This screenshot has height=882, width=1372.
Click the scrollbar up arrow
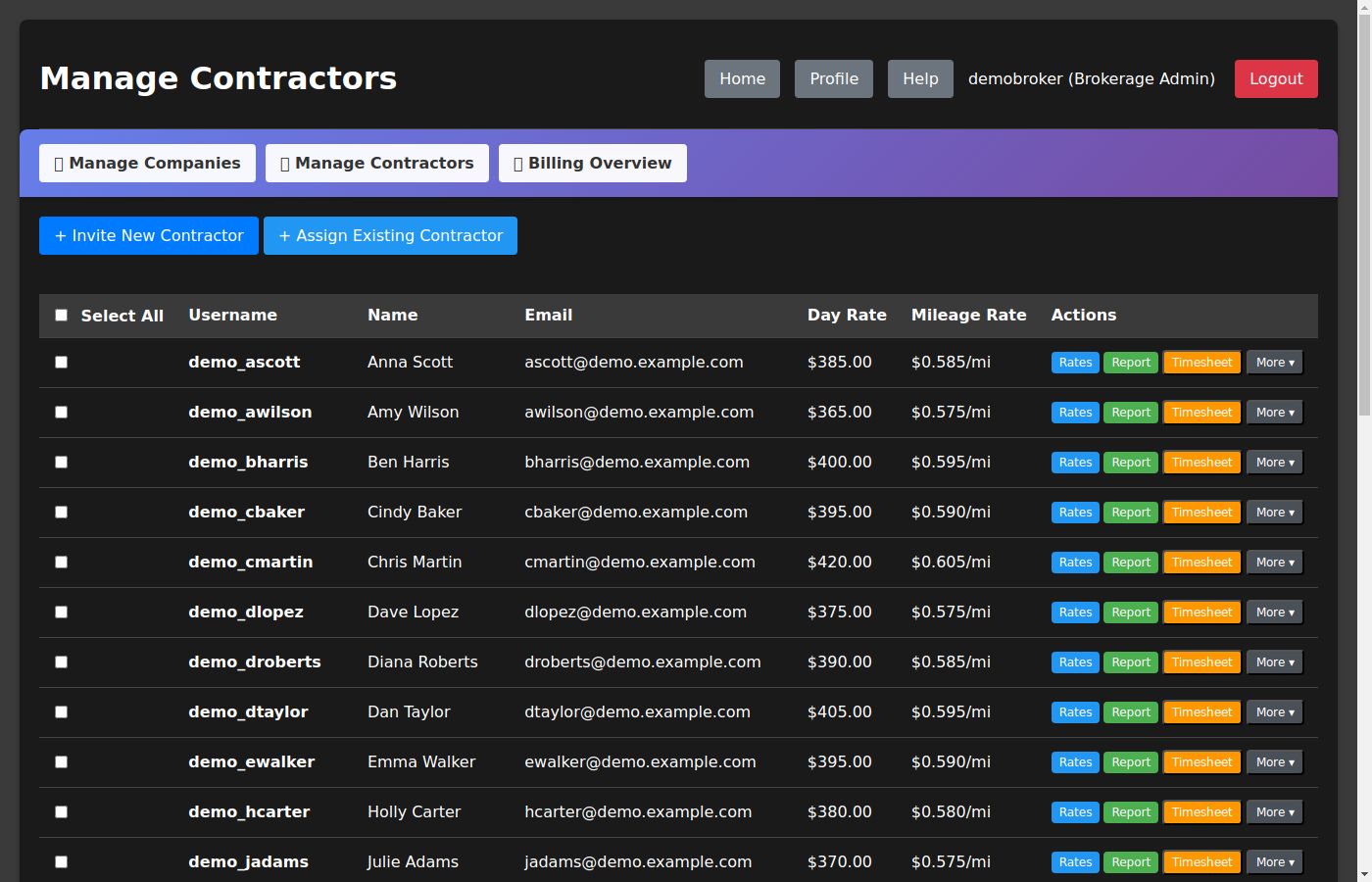click(x=1364, y=8)
